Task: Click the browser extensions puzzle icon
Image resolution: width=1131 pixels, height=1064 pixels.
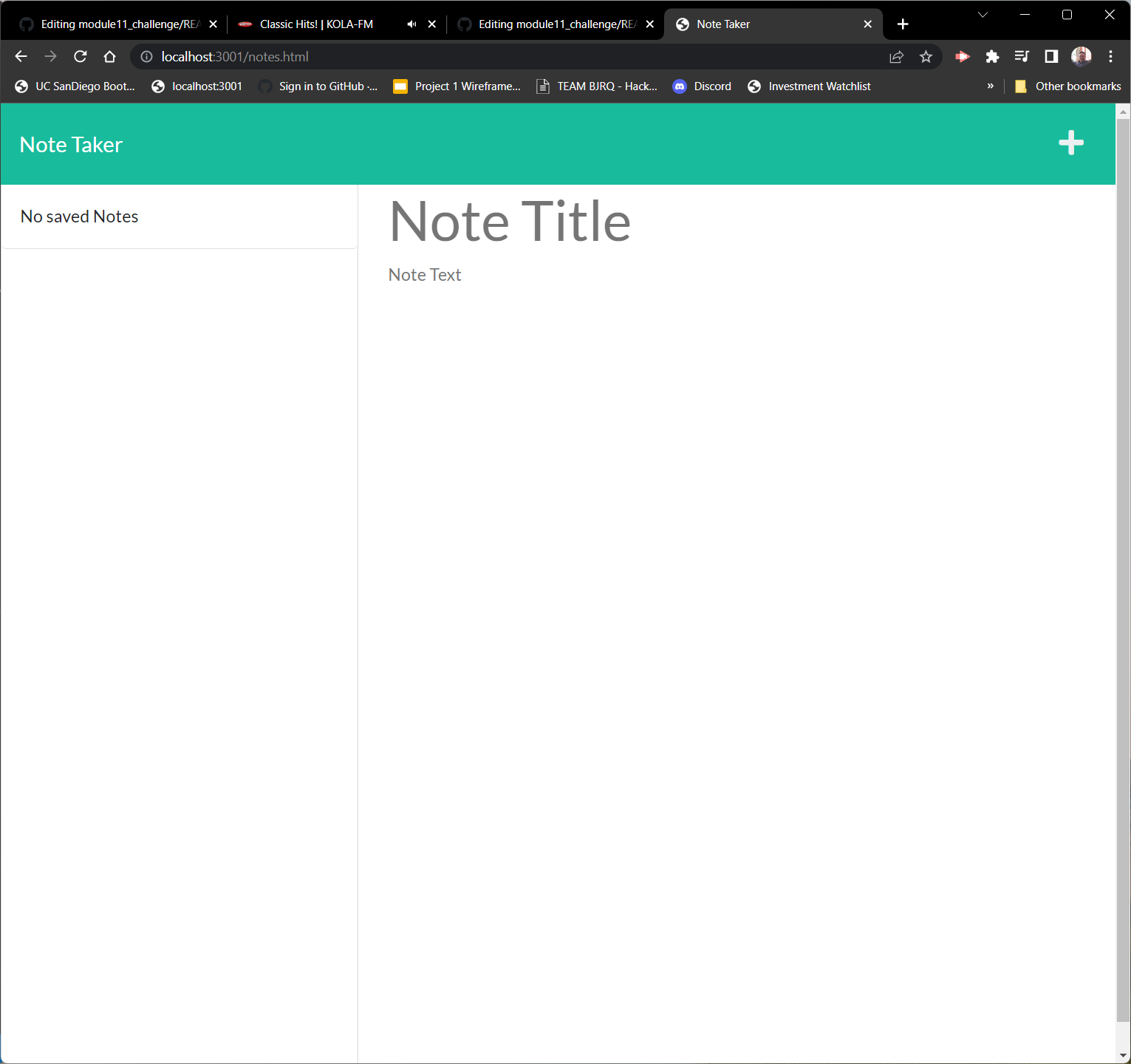Action: pyautogui.click(x=992, y=56)
